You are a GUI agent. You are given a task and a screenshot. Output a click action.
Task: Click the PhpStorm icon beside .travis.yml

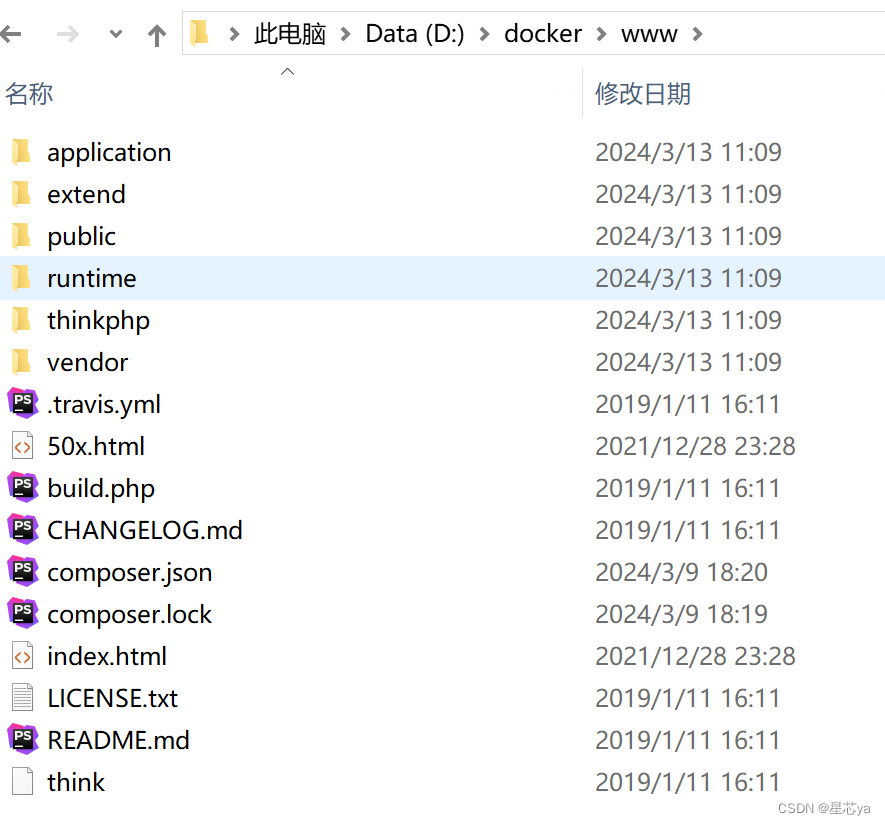pos(22,404)
